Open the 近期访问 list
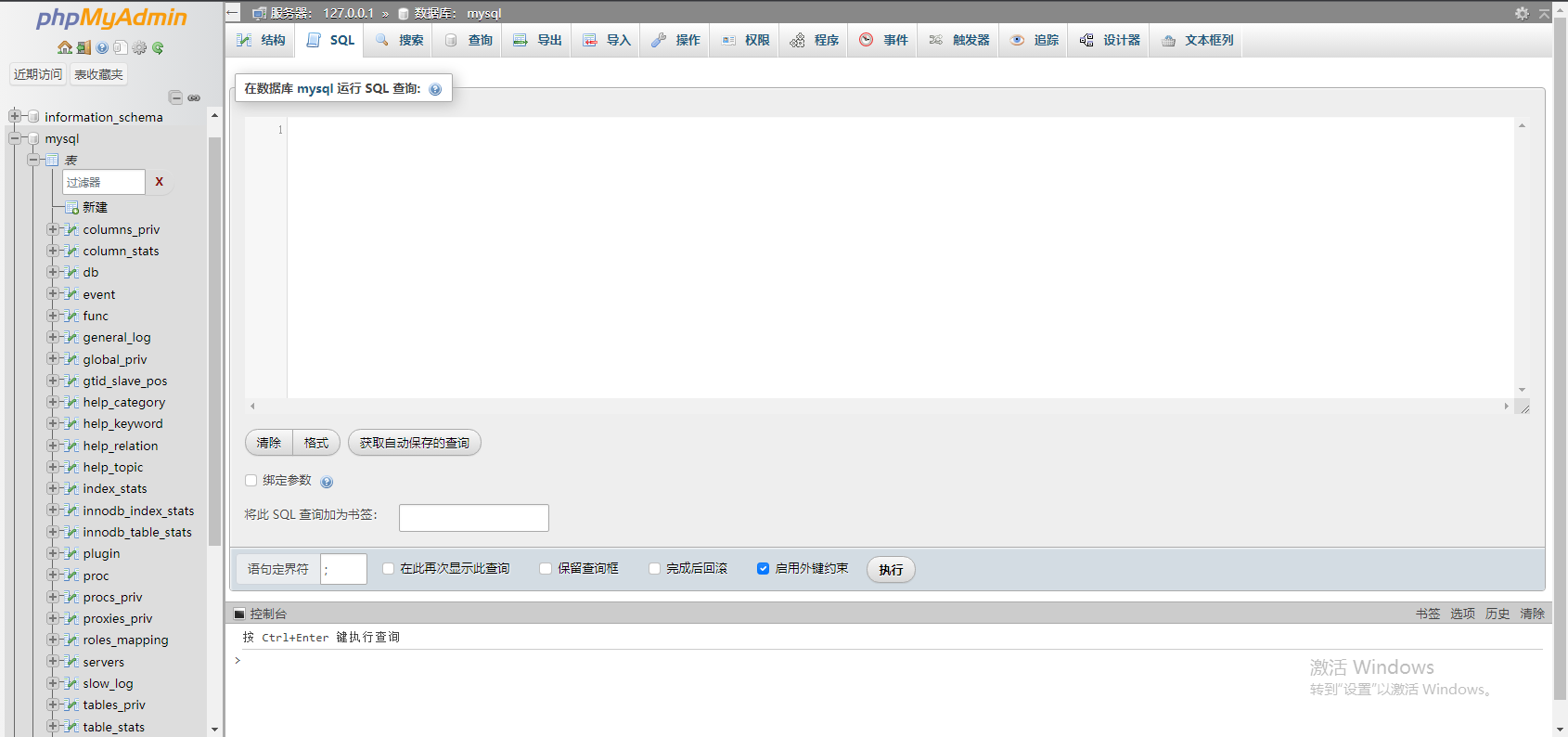 click(x=38, y=74)
